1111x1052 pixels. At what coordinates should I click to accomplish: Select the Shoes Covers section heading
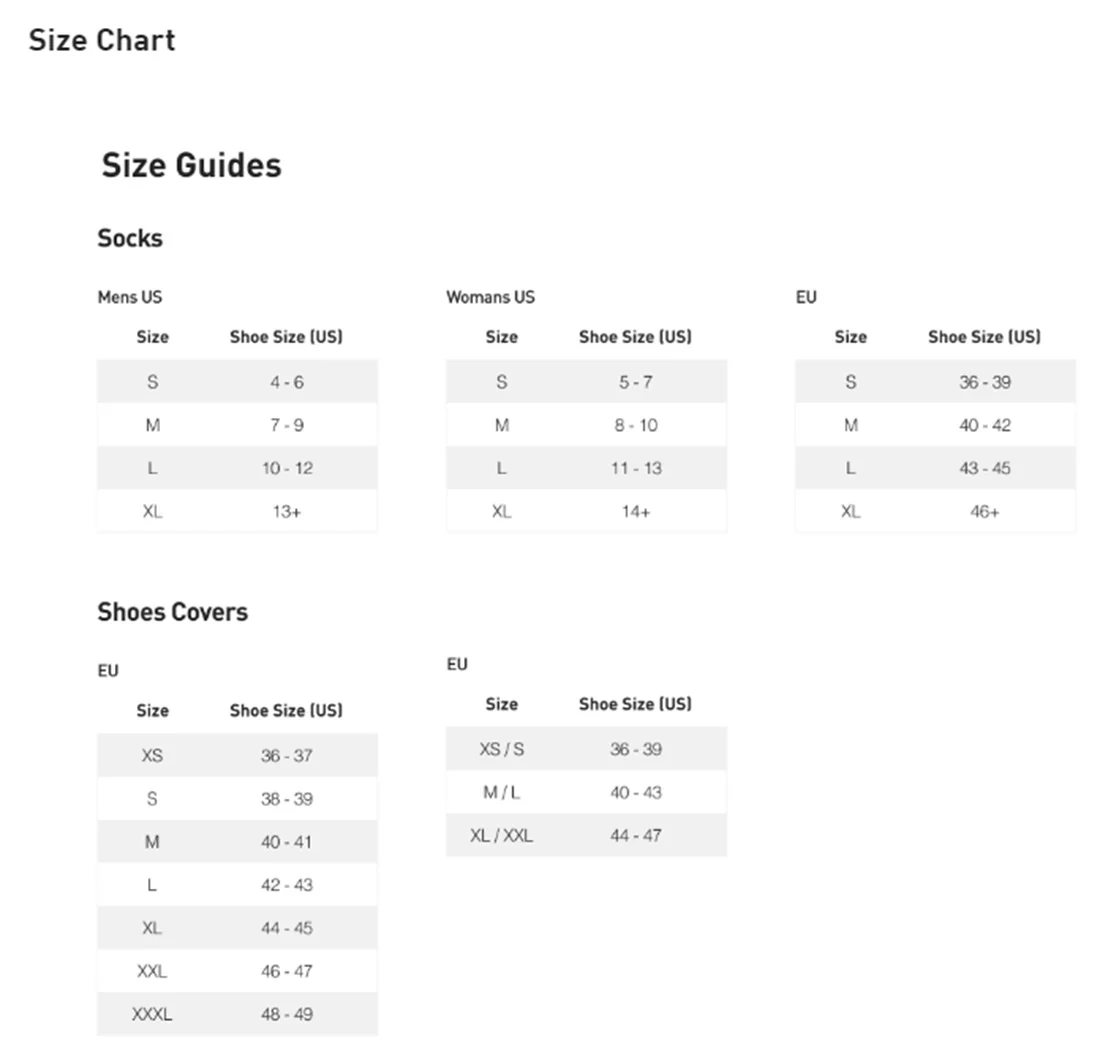point(172,612)
